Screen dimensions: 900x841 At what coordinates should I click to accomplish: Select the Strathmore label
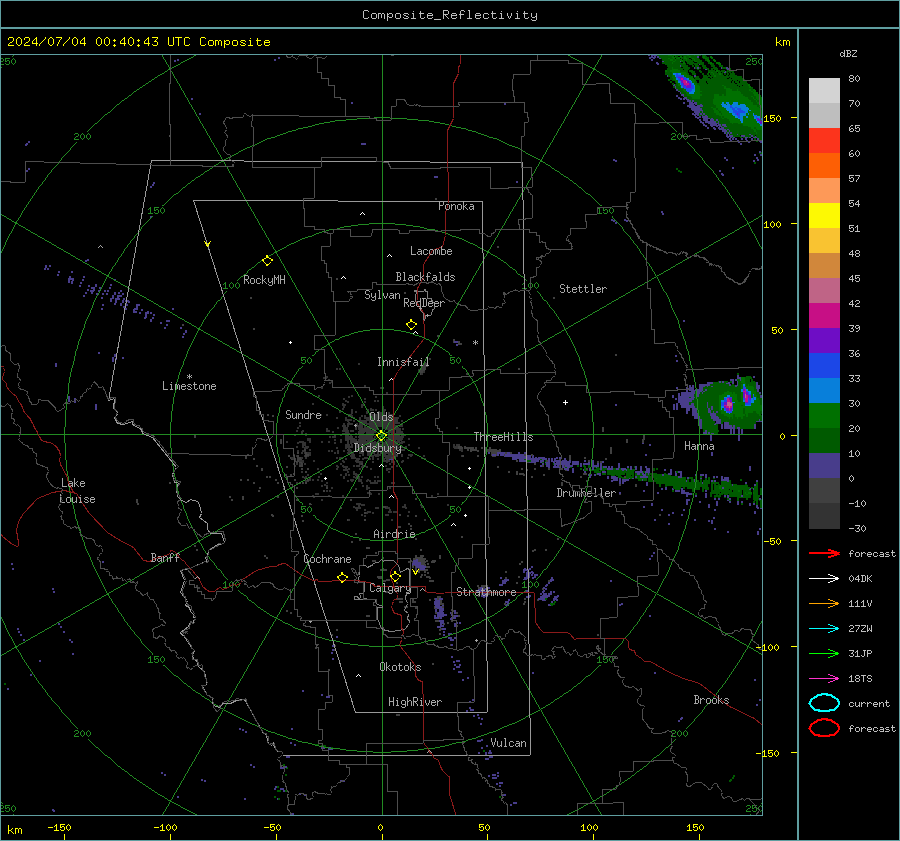coord(486,592)
